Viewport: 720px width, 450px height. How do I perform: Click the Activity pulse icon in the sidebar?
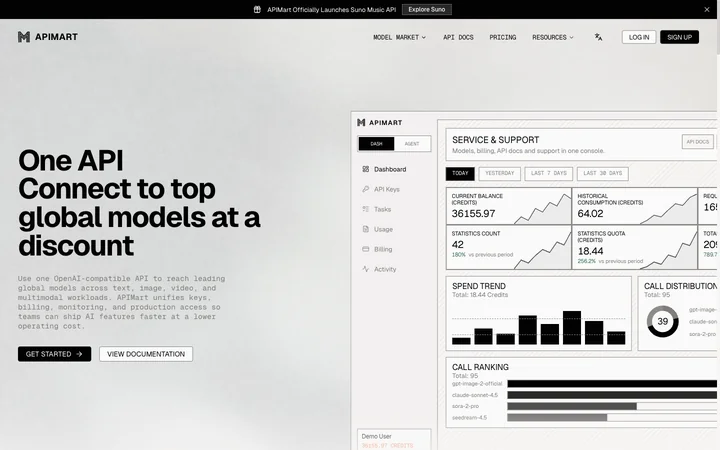pyautogui.click(x=366, y=269)
